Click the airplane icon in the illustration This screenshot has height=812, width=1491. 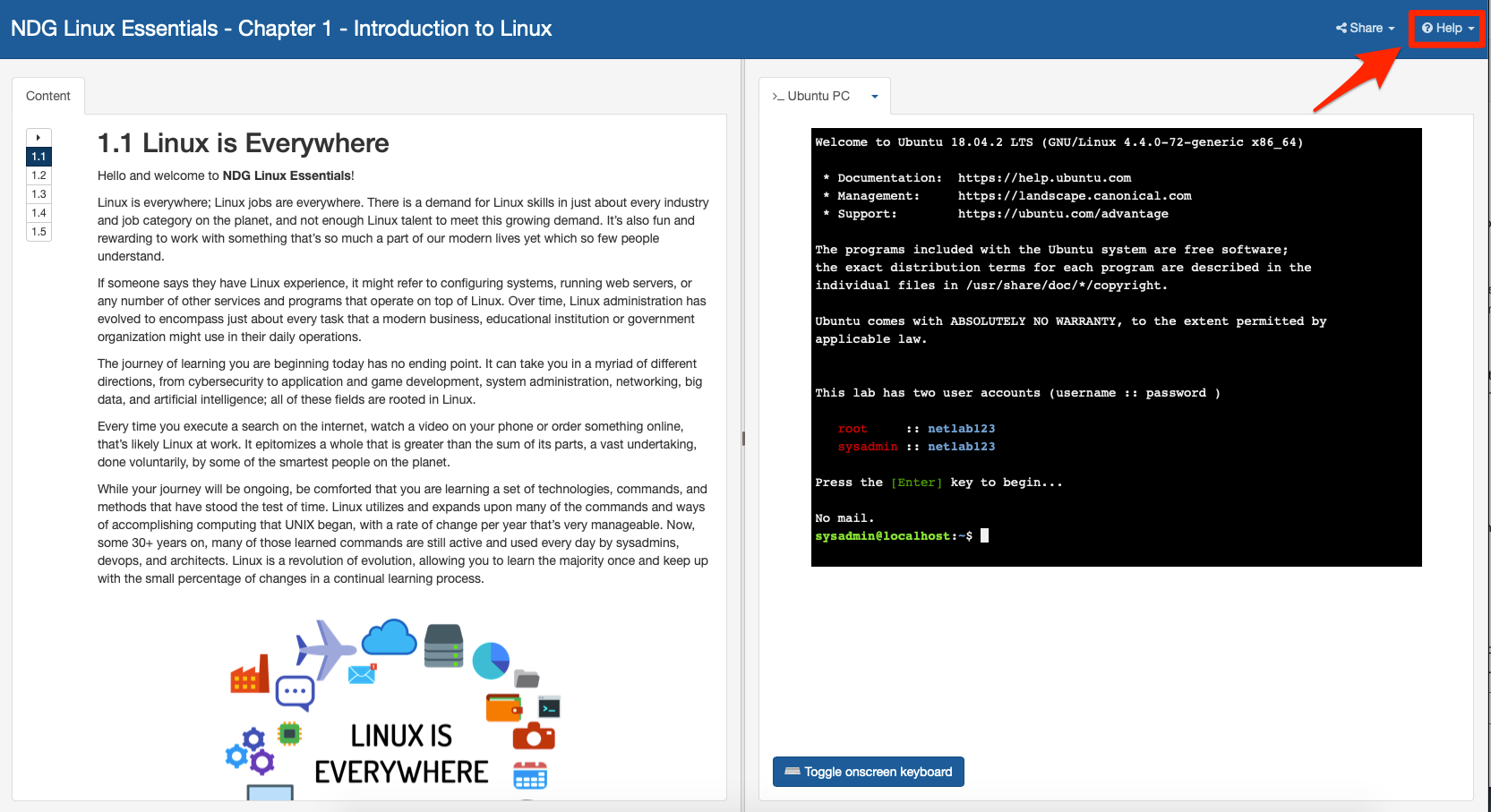[x=325, y=648]
